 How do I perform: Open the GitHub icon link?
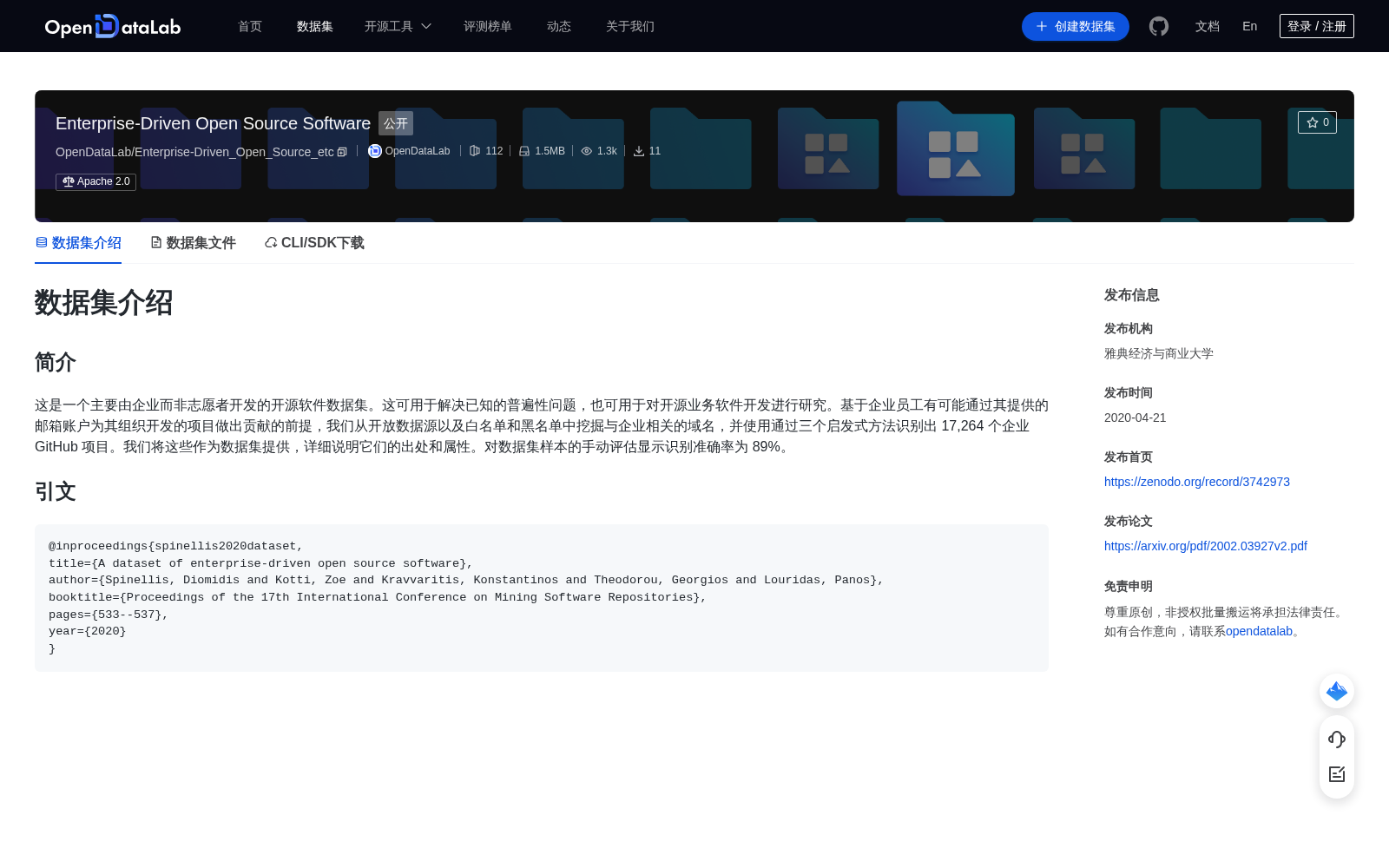coord(1159,26)
